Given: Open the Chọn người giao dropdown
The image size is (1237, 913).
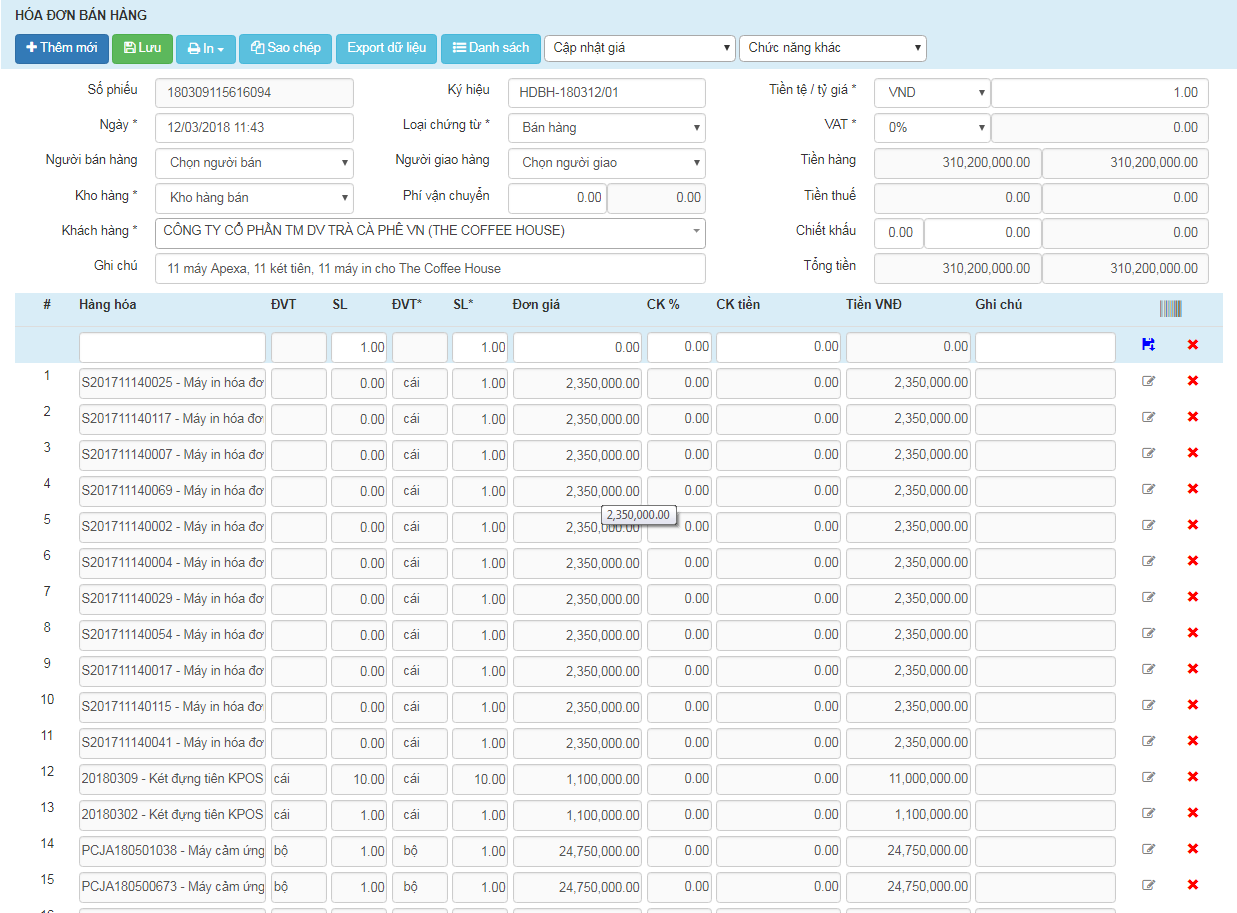Looking at the screenshot, I should click(x=607, y=163).
